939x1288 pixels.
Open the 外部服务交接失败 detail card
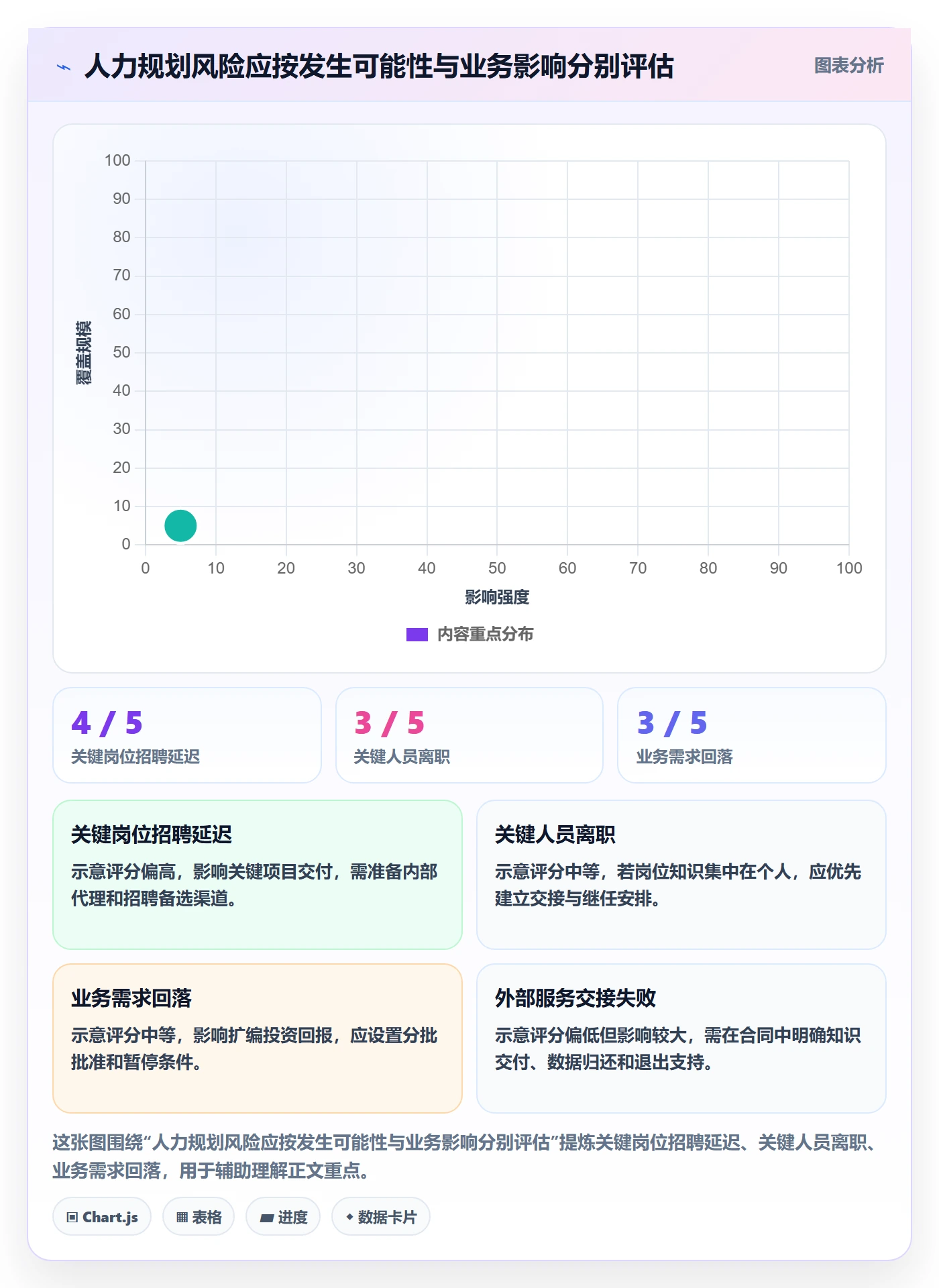[681, 1038]
